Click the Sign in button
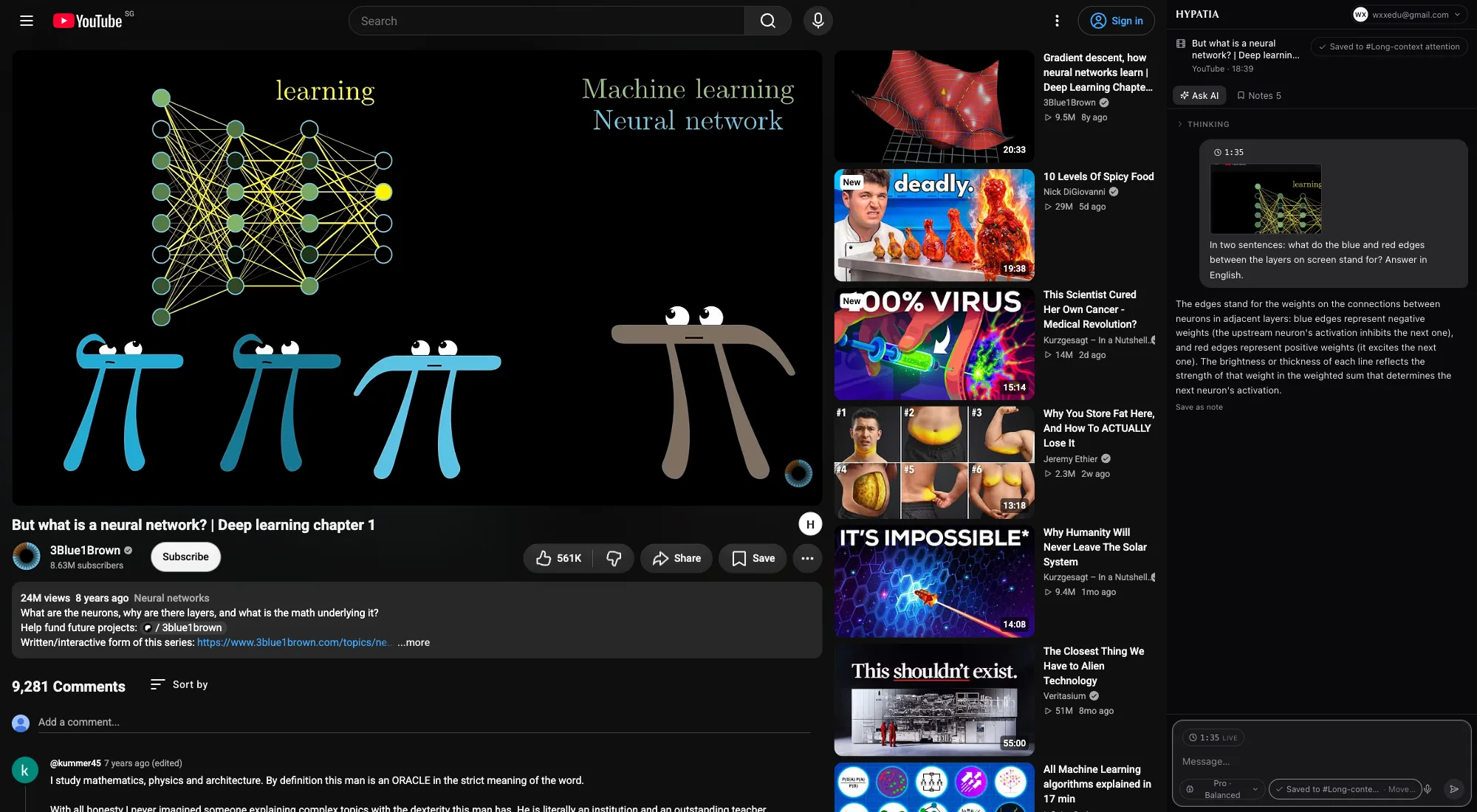This screenshot has height=812, width=1477. click(1116, 21)
